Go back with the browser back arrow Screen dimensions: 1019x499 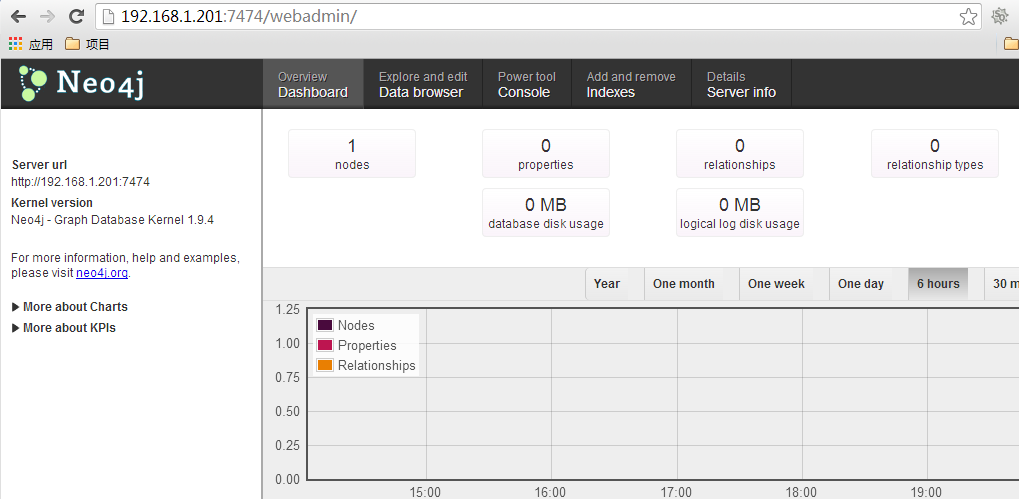point(18,16)
